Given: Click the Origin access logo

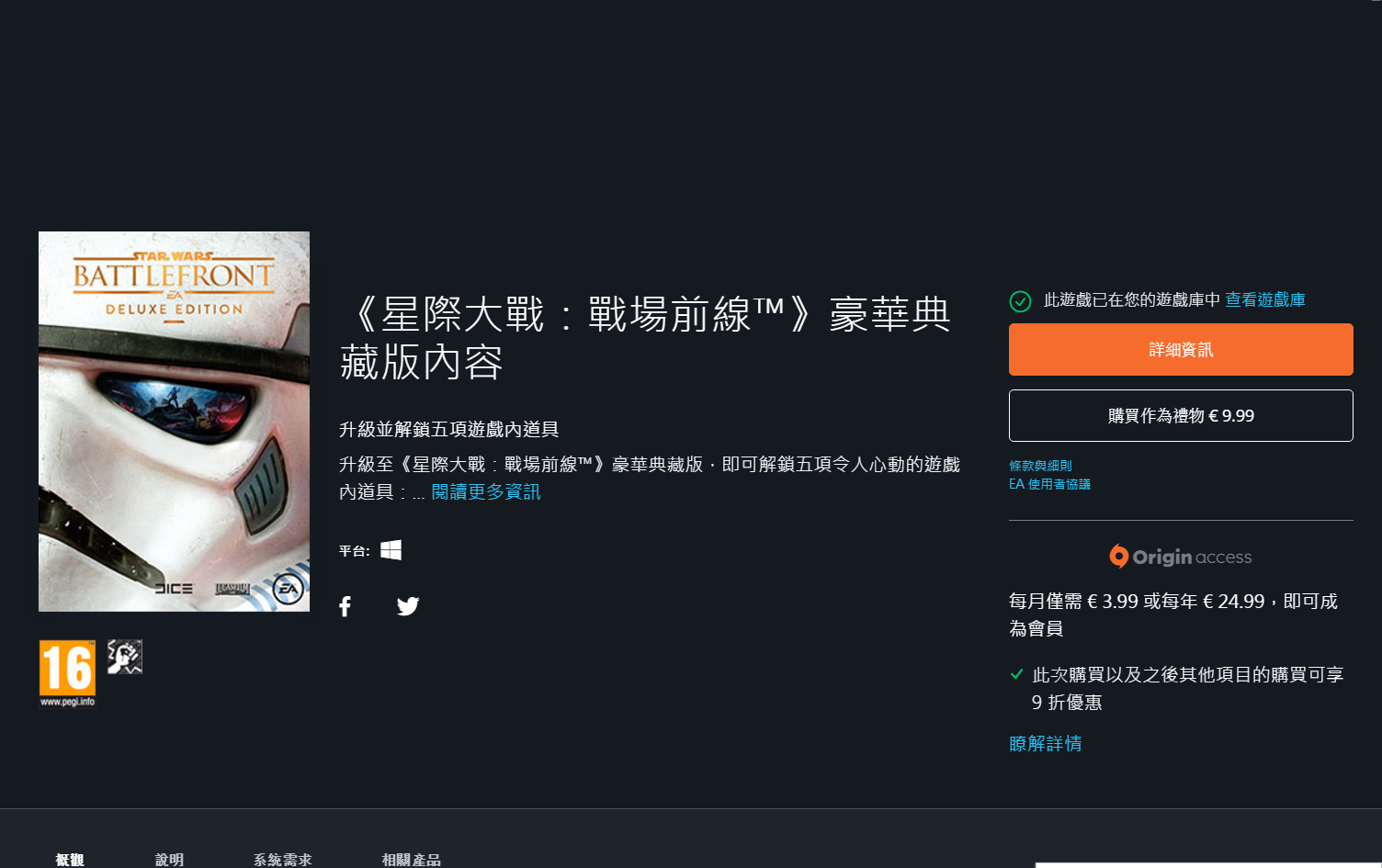Looking at the screenshot, I should click(x=1180, y=557).
